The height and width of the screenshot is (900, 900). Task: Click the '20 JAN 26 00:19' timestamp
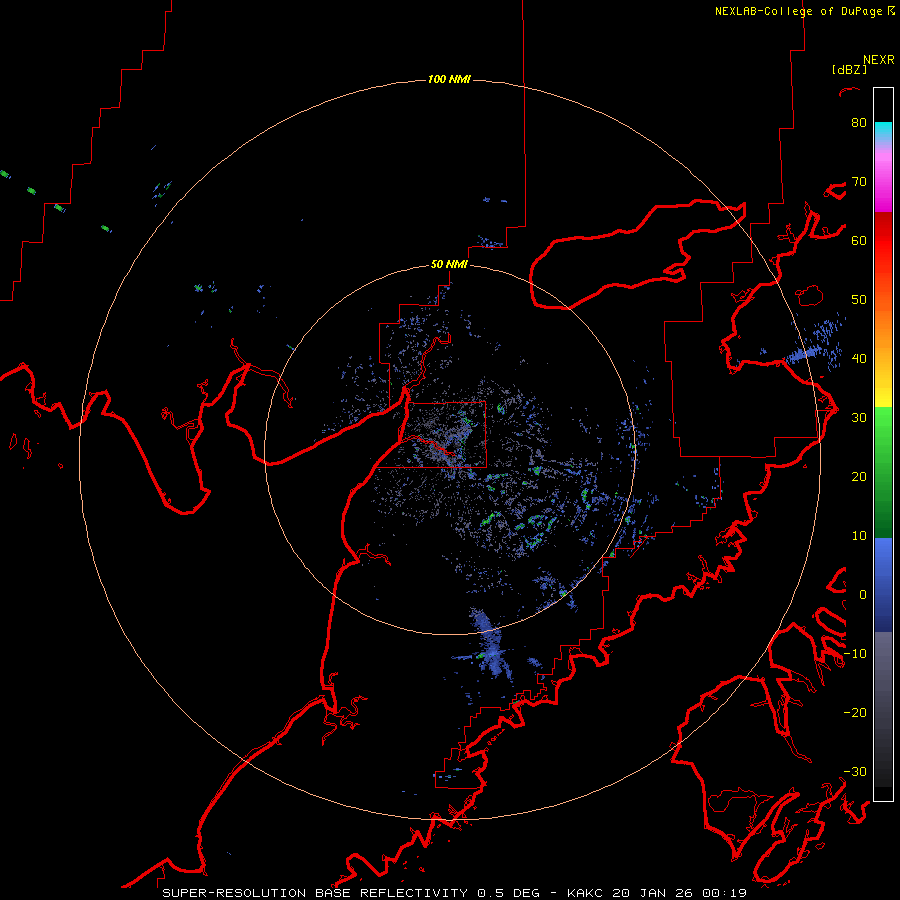point(680,893)
